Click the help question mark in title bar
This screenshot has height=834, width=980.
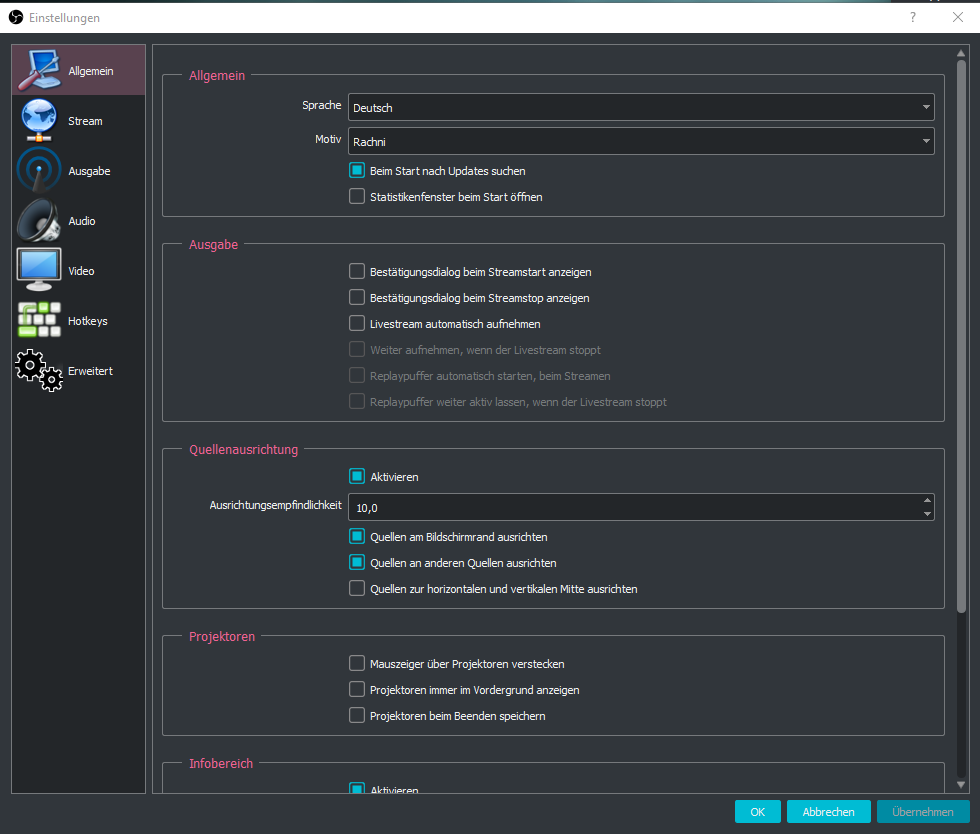(912, 17)
